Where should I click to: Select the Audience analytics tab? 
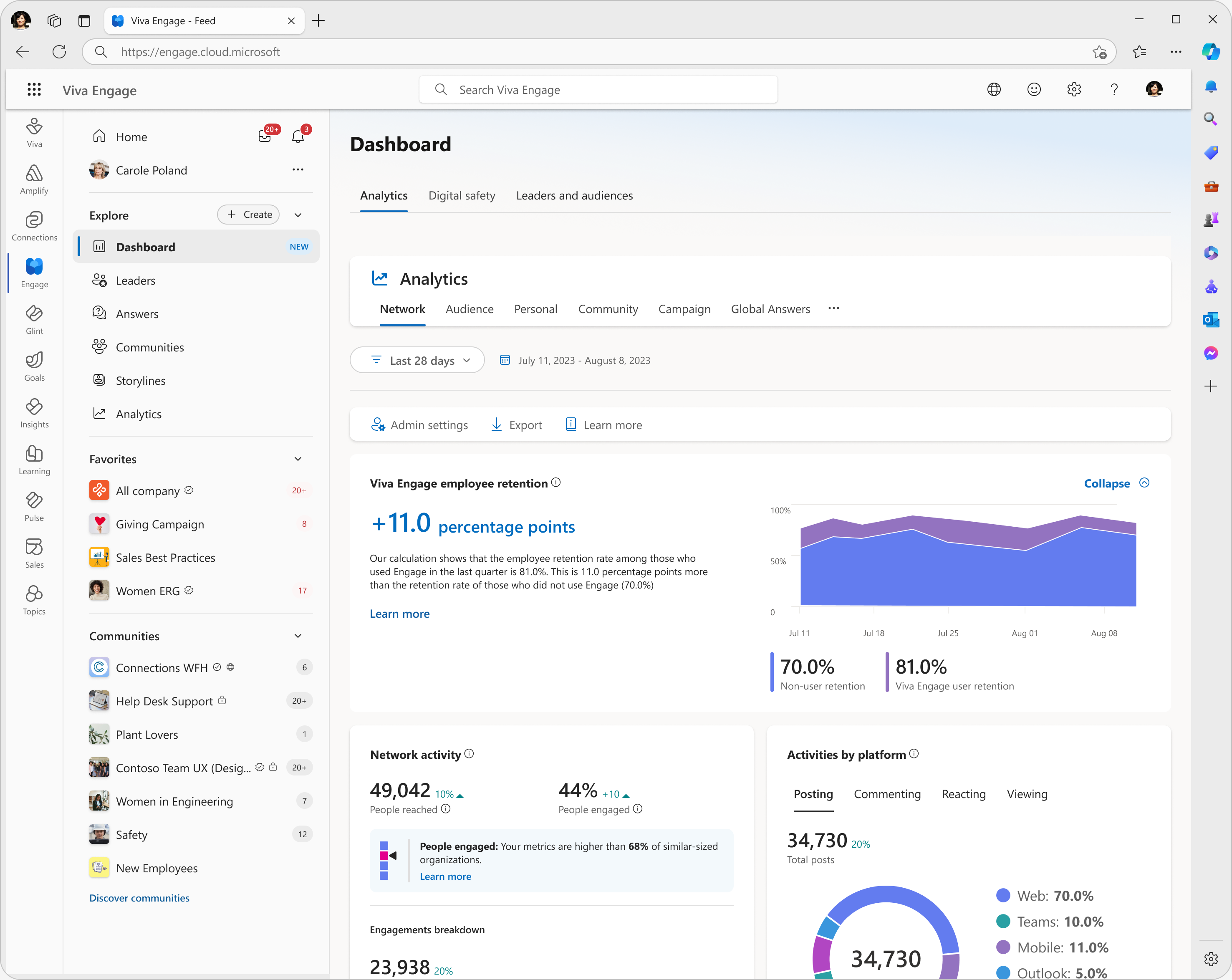tap(469, 309)
